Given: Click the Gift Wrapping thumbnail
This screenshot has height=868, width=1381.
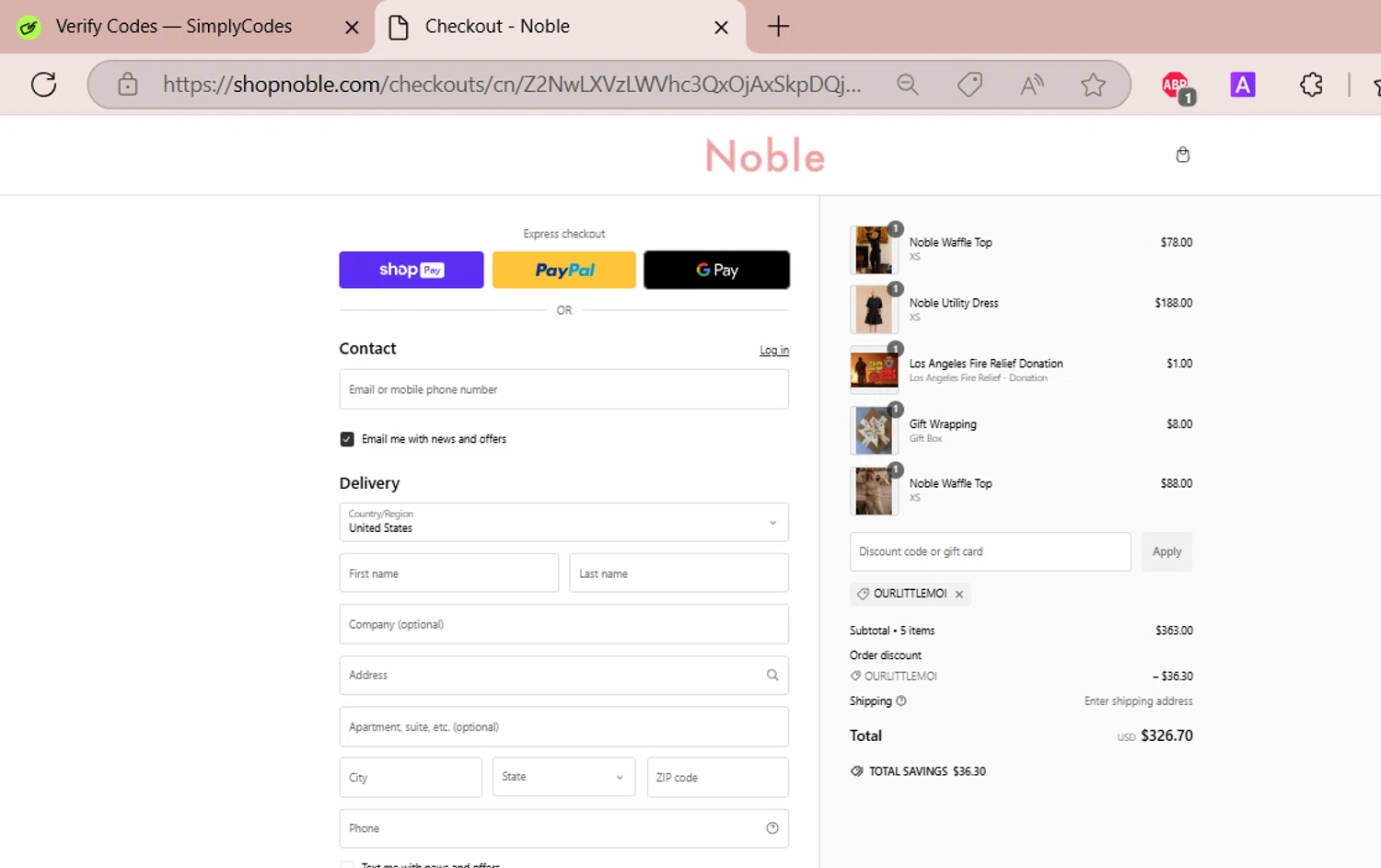Looking at the screenshot, I should tap(874, 431).
